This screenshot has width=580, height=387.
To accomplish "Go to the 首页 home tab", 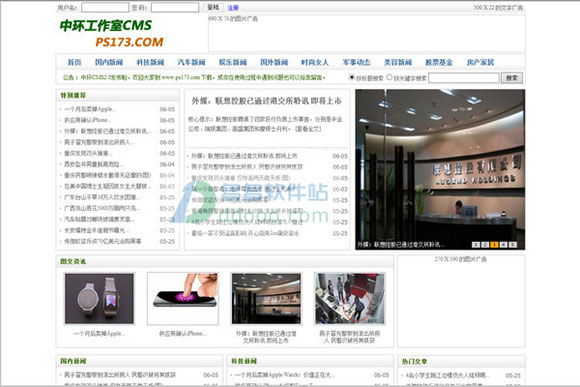I will (x=74, y=62).
